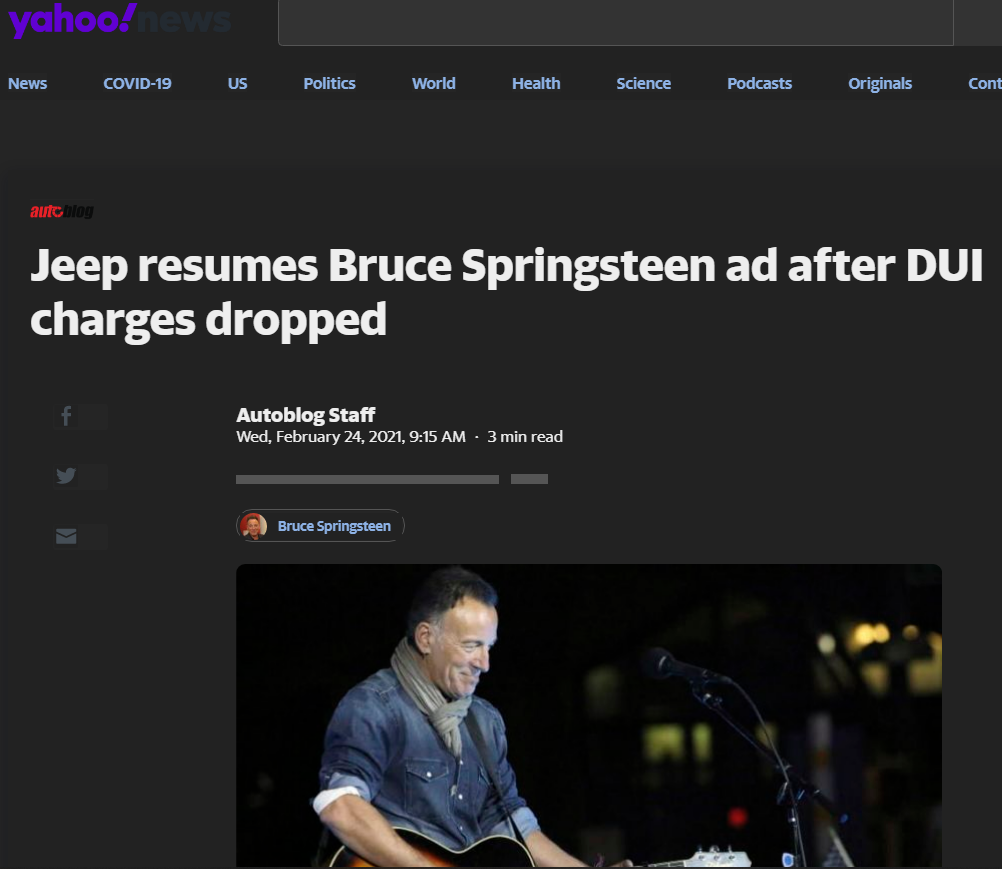Switch to the Science section

click(x=644, y=84)
